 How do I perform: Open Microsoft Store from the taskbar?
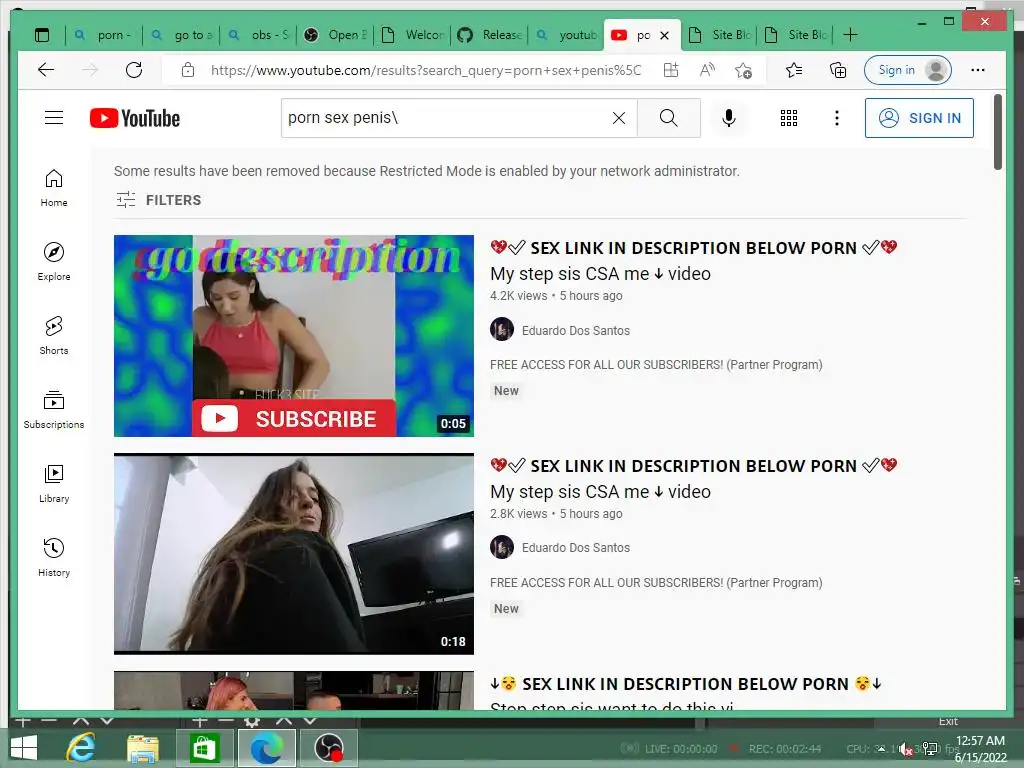[204, 748]
